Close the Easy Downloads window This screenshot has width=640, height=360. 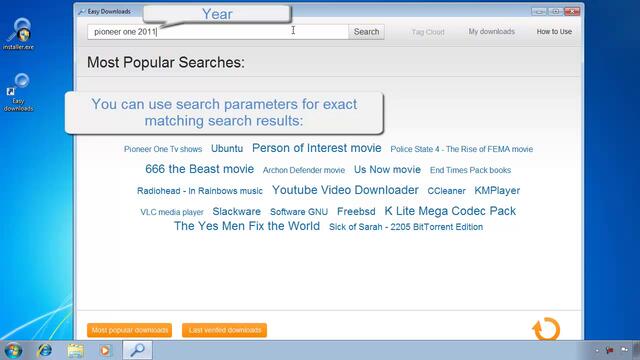tap(572, 11)
